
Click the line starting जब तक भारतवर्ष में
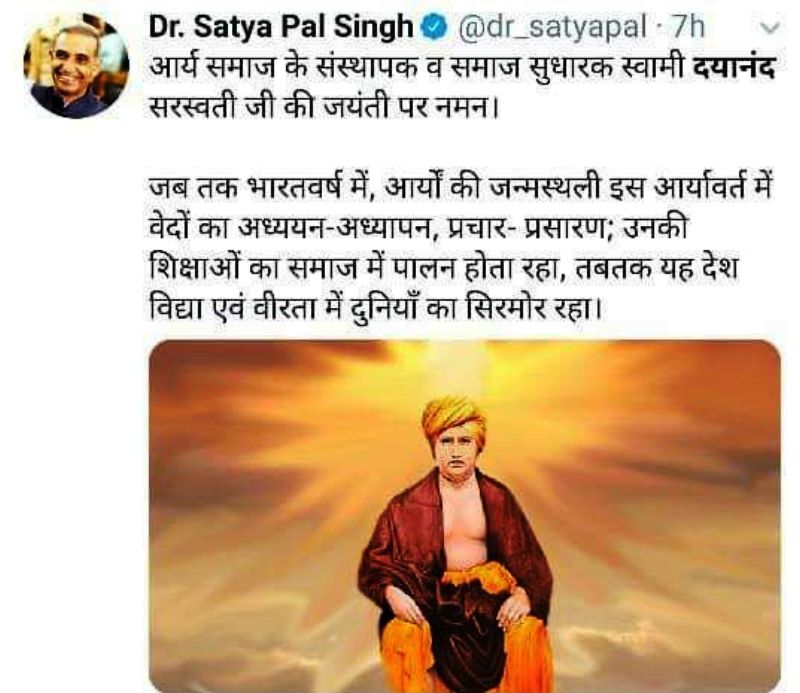pyautogui.click(x=462, y=188)
